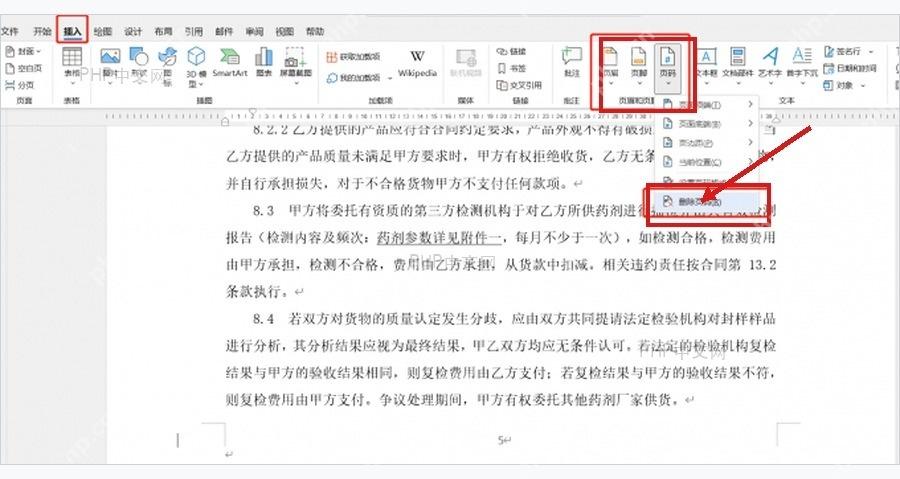Choose 页面顶端 (Top of Page) menu entry
This screenshot has height=479, width=900.
pos(707,104)
